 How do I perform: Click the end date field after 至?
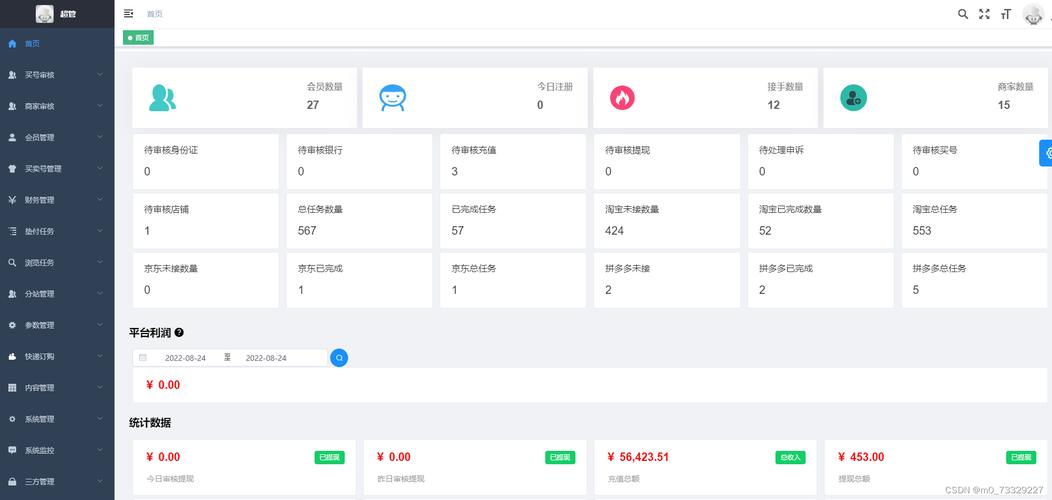(x=266, y=358)
